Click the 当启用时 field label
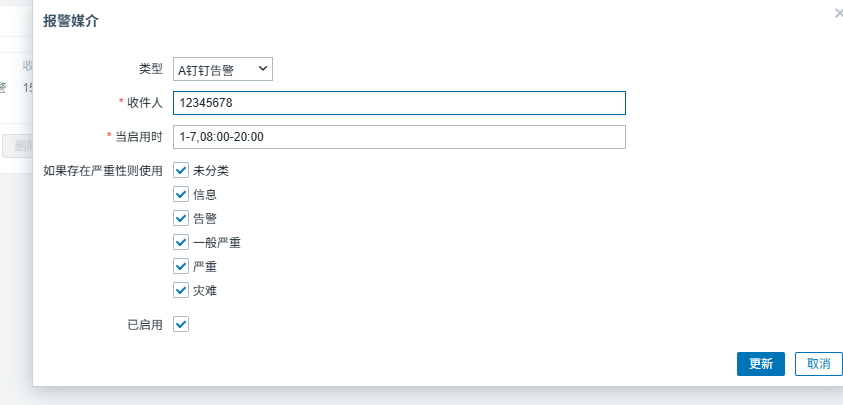The image size is (843, 405). point(138,136)
